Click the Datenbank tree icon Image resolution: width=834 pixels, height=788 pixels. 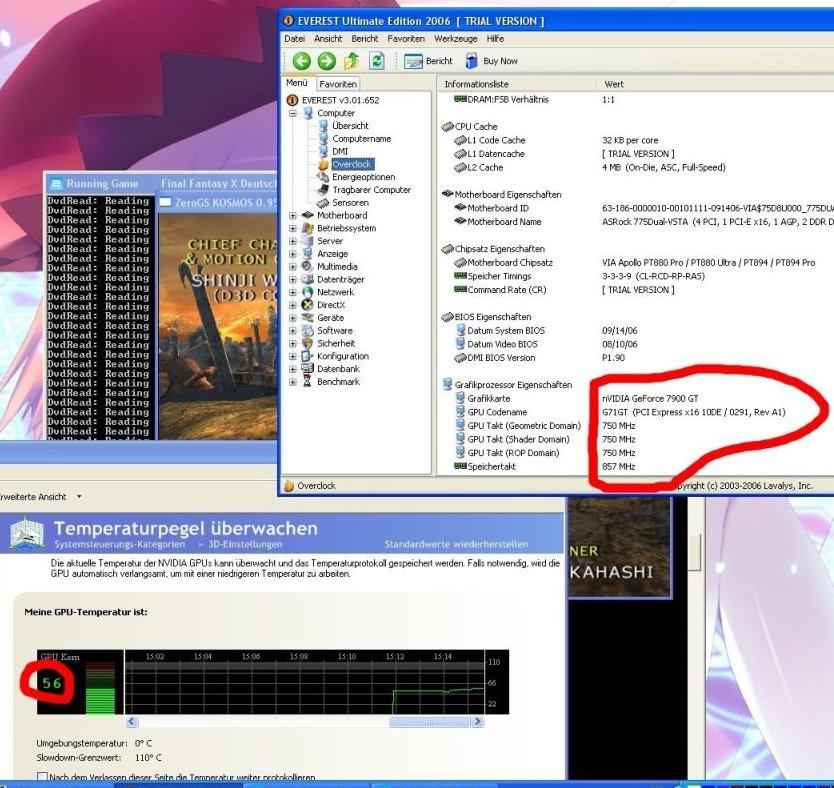[x=307, y=368]
